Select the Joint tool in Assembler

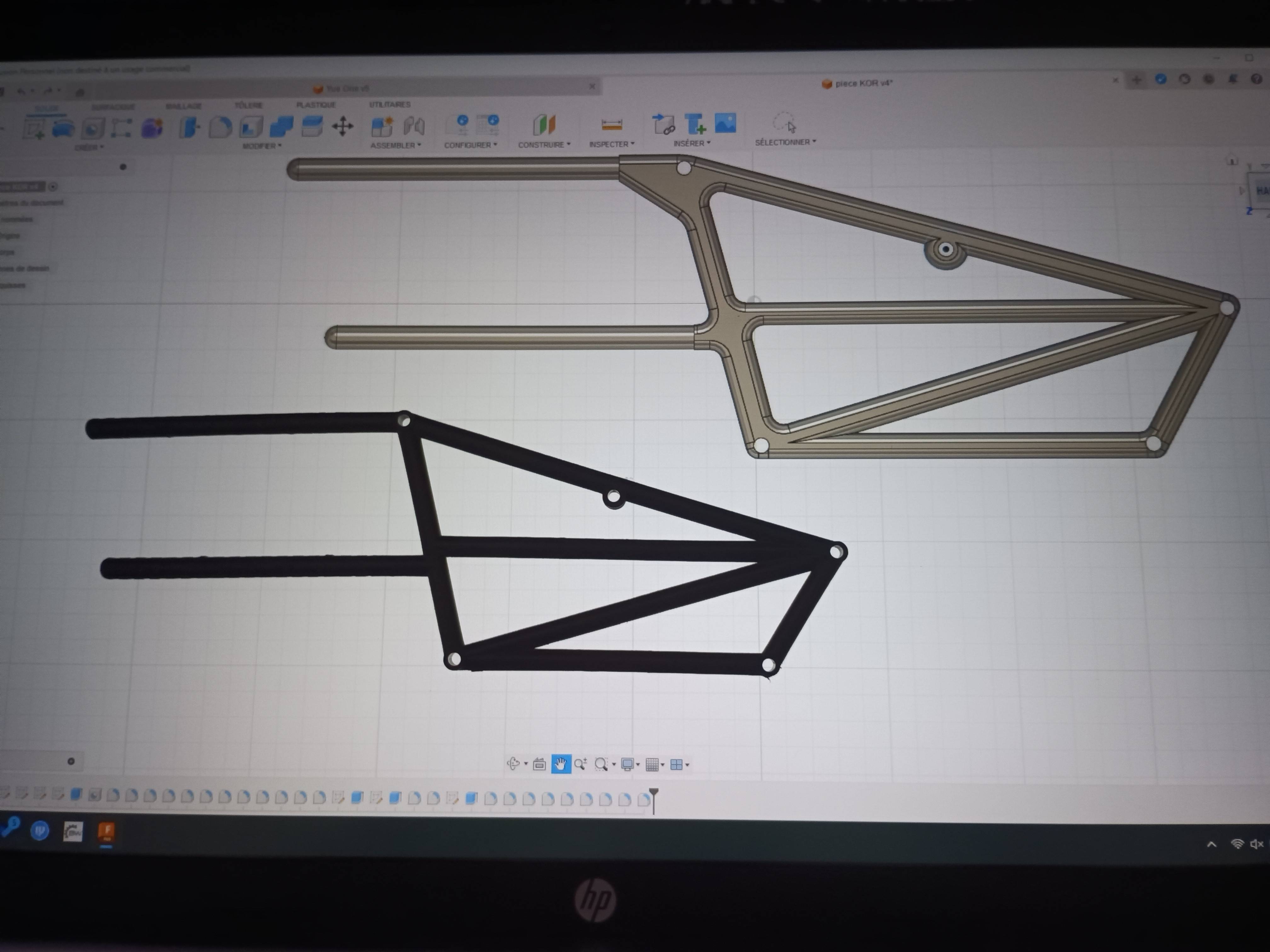pos(413,126)
